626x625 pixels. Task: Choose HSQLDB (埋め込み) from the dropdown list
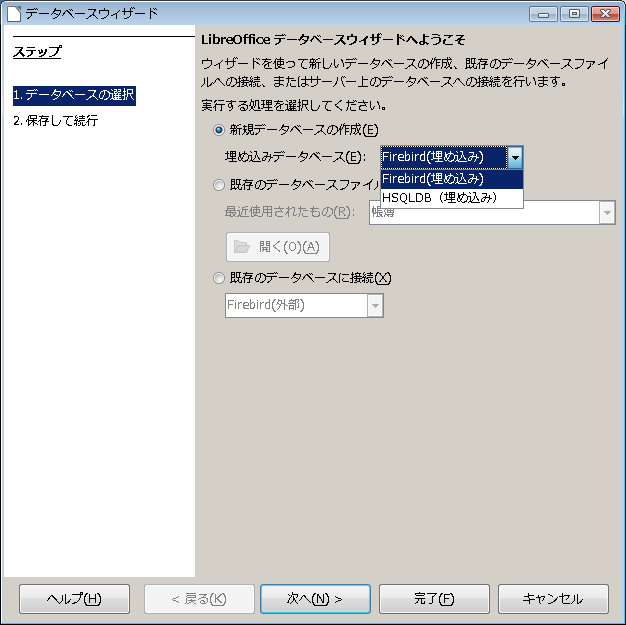click(x=452, y=198)
